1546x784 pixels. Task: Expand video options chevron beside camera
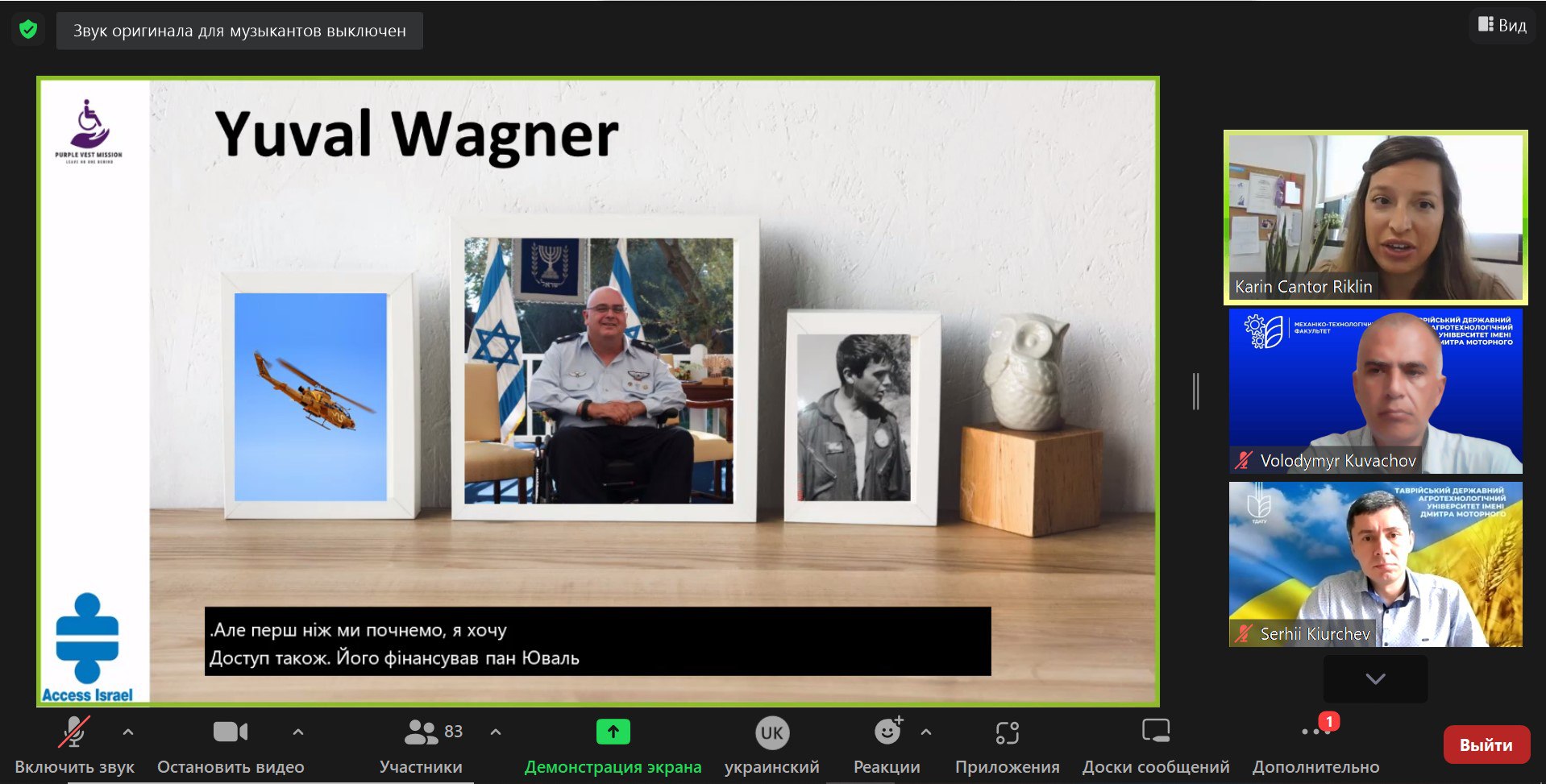pyautogui.click(x=298, y=732)
